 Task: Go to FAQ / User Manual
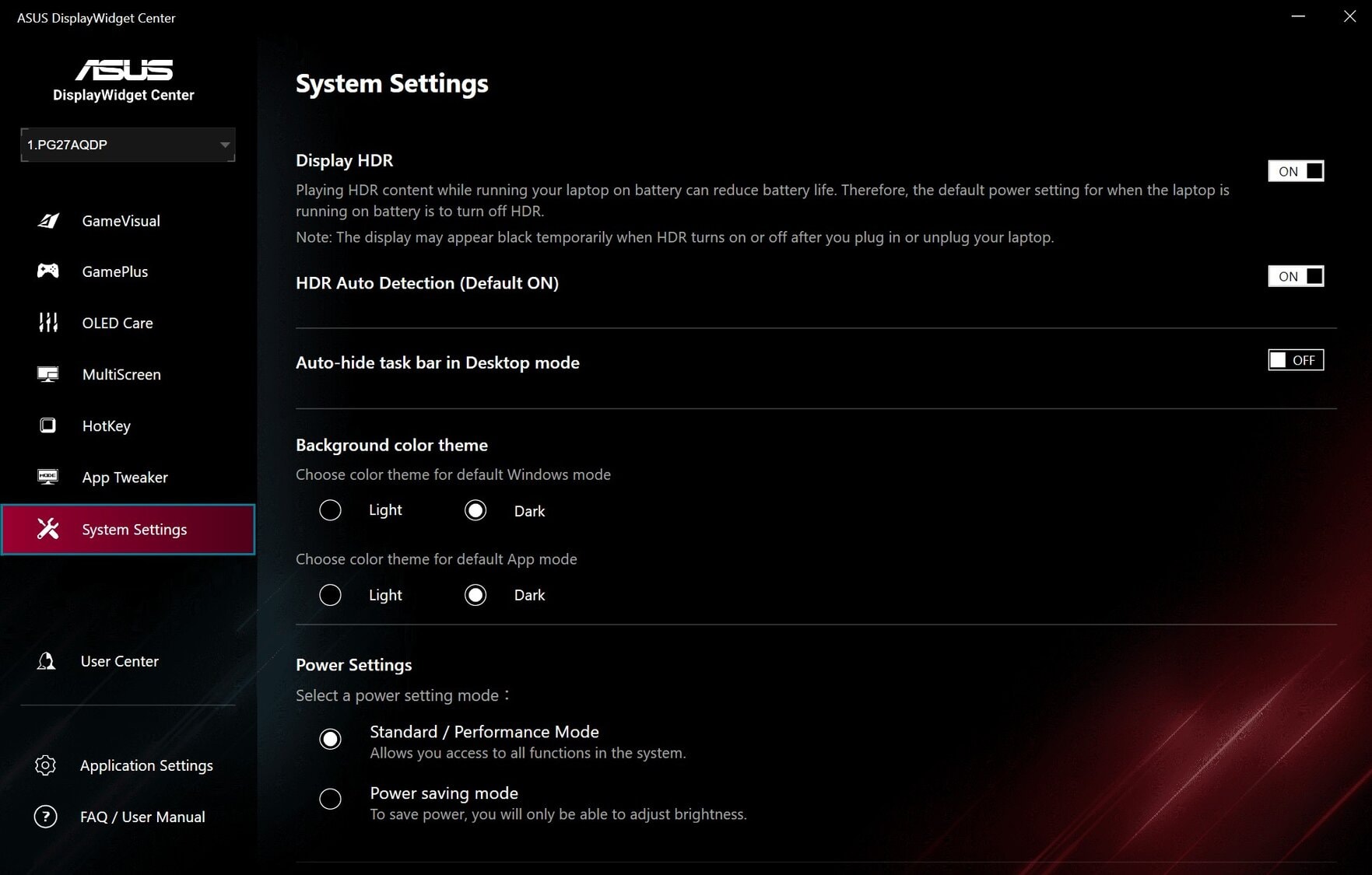pos(142,817)
